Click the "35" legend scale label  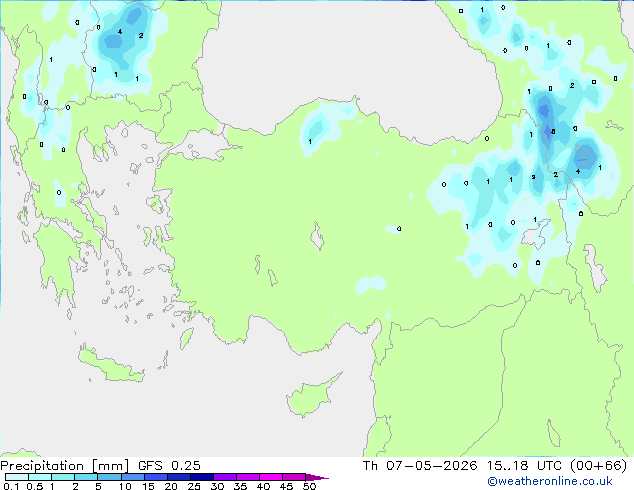(240, 486)
